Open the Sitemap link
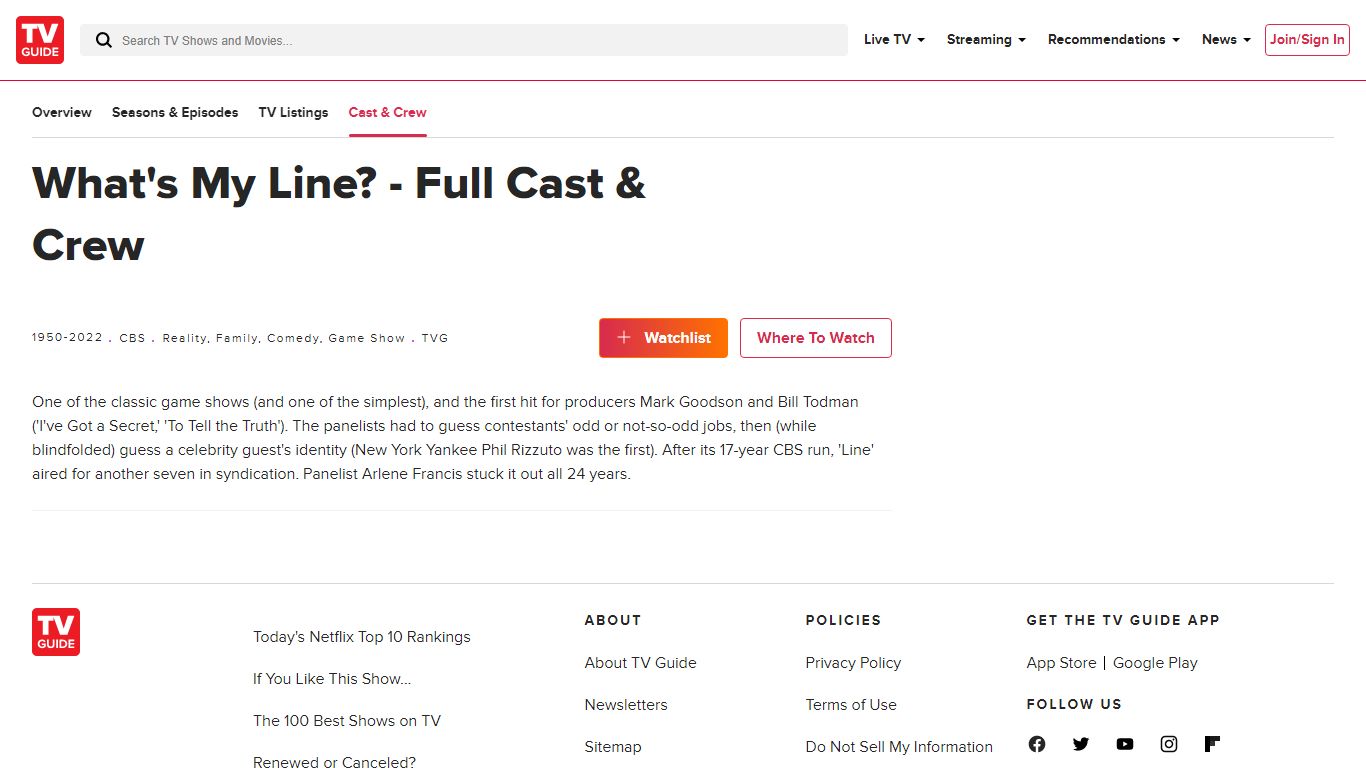 [x=613, y=747]
